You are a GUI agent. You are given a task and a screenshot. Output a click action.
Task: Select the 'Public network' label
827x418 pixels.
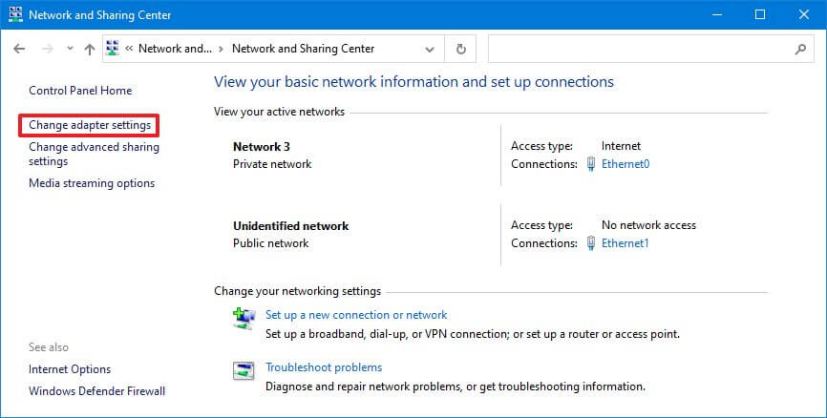271,243
